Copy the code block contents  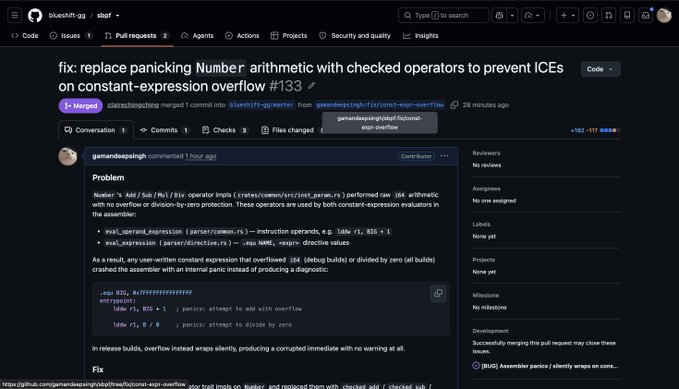point(438,293)
